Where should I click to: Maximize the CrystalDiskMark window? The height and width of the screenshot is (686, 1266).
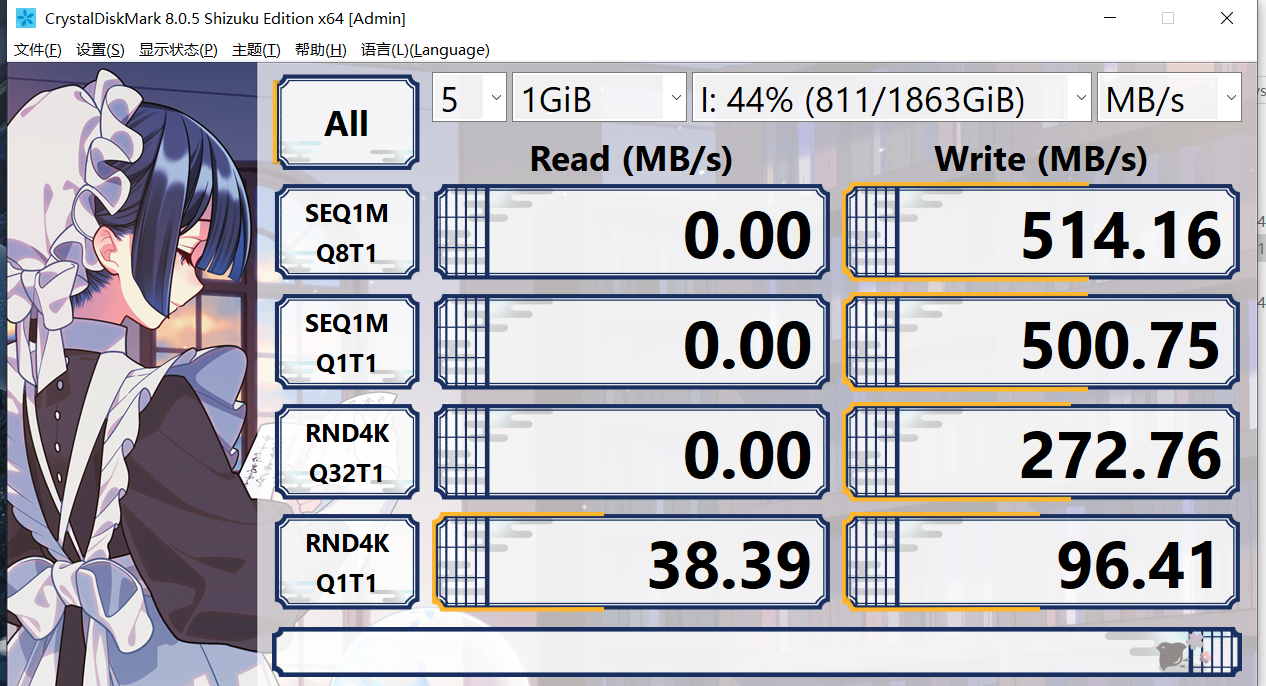pos(1168,18)
